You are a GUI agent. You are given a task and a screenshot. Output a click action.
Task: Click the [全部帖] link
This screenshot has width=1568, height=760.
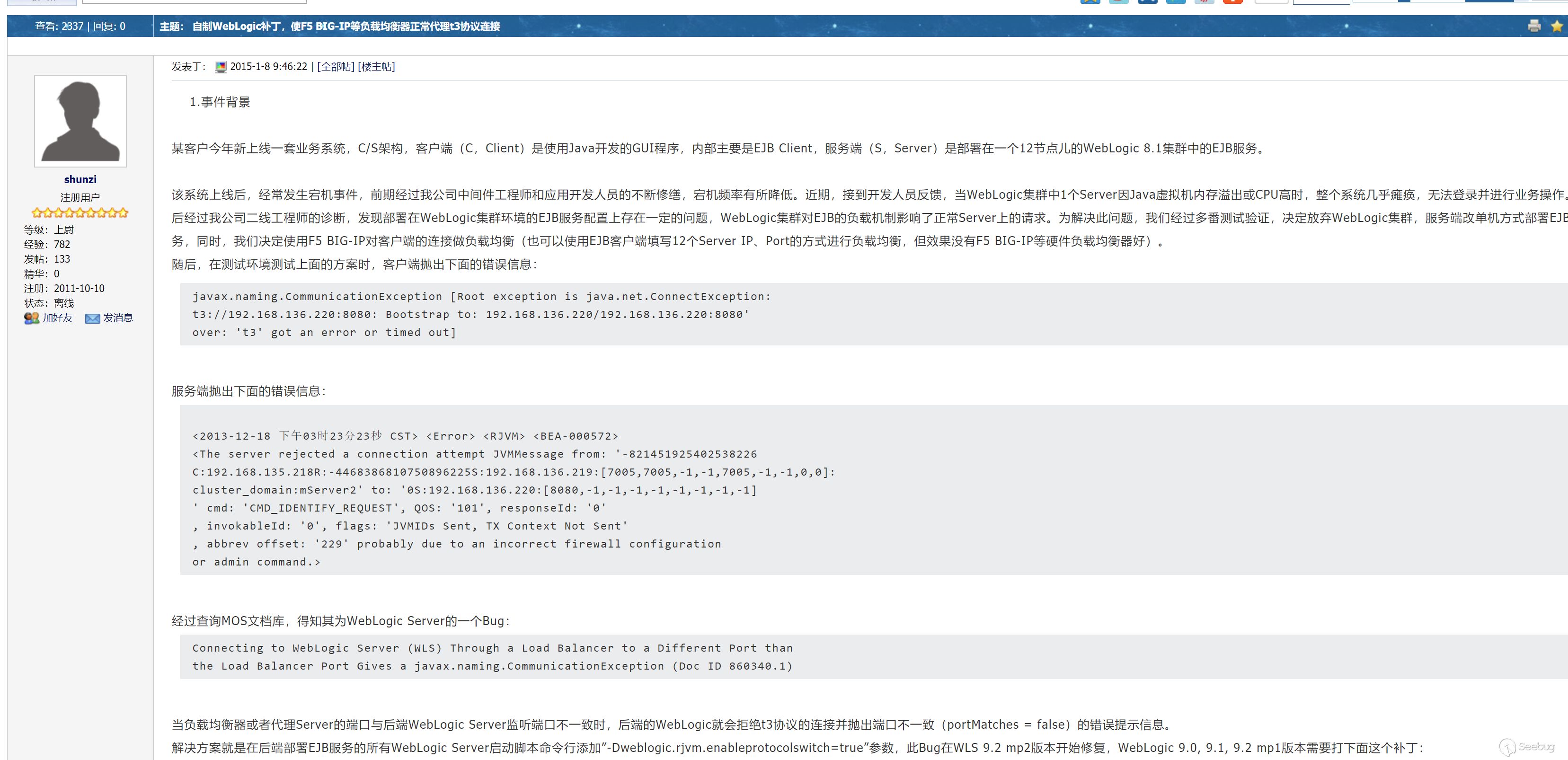[x=336, y=67]
